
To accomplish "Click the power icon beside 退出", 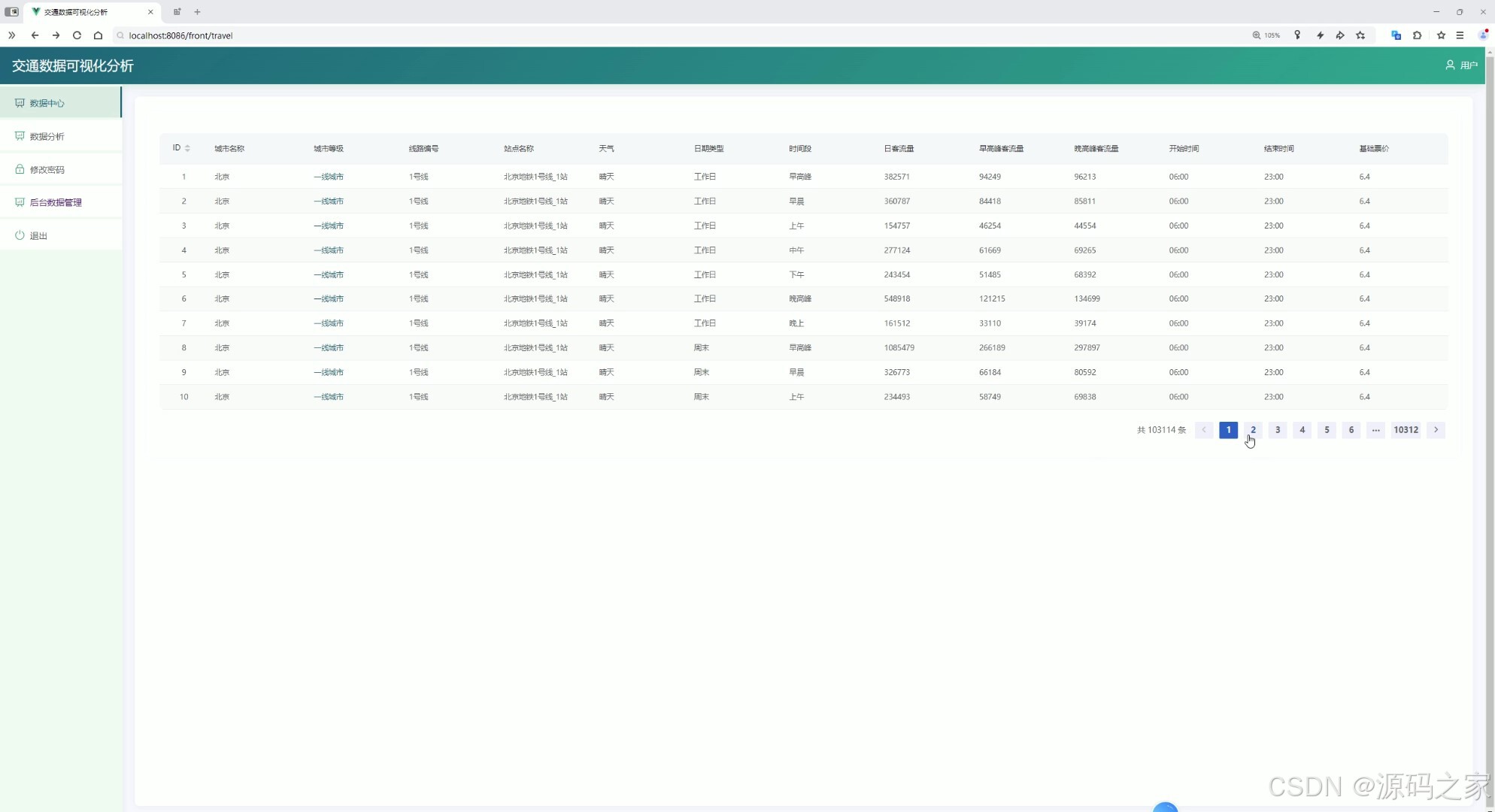I will click(x=20, y=235).
